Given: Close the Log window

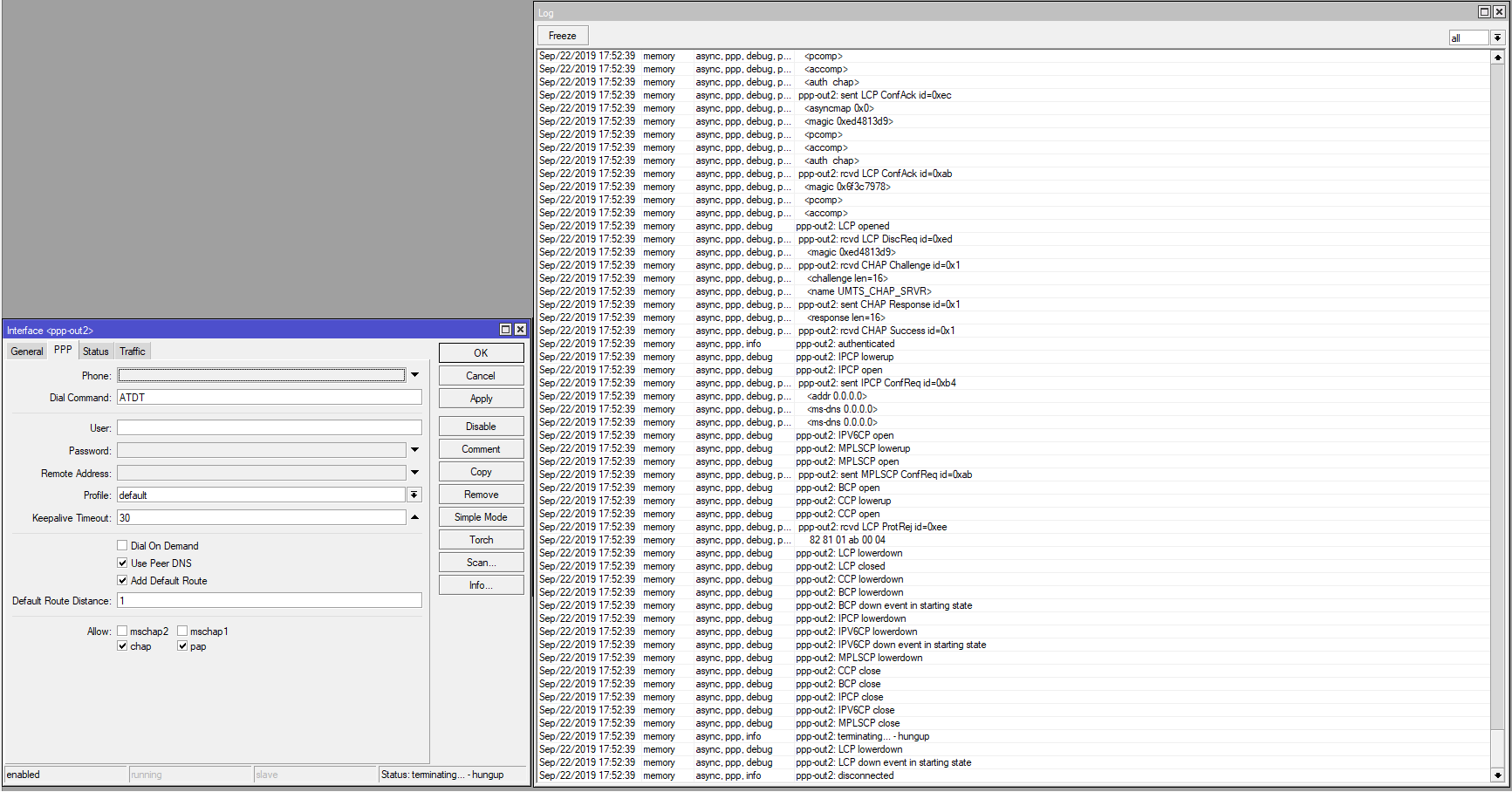Looking at the screenshot, I should tap(1499, 12).
